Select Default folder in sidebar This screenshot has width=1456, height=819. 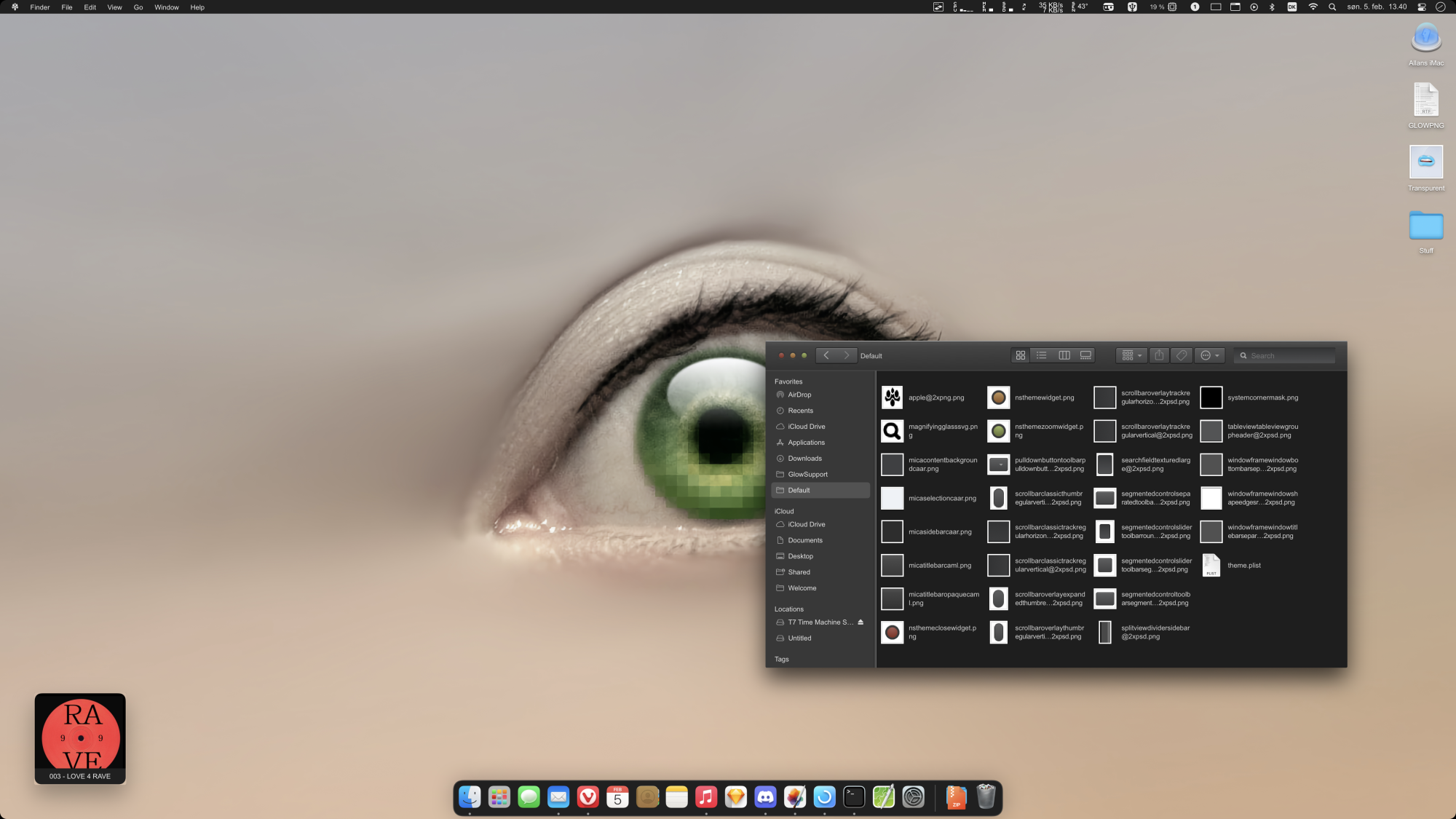(x=820, y=491)
